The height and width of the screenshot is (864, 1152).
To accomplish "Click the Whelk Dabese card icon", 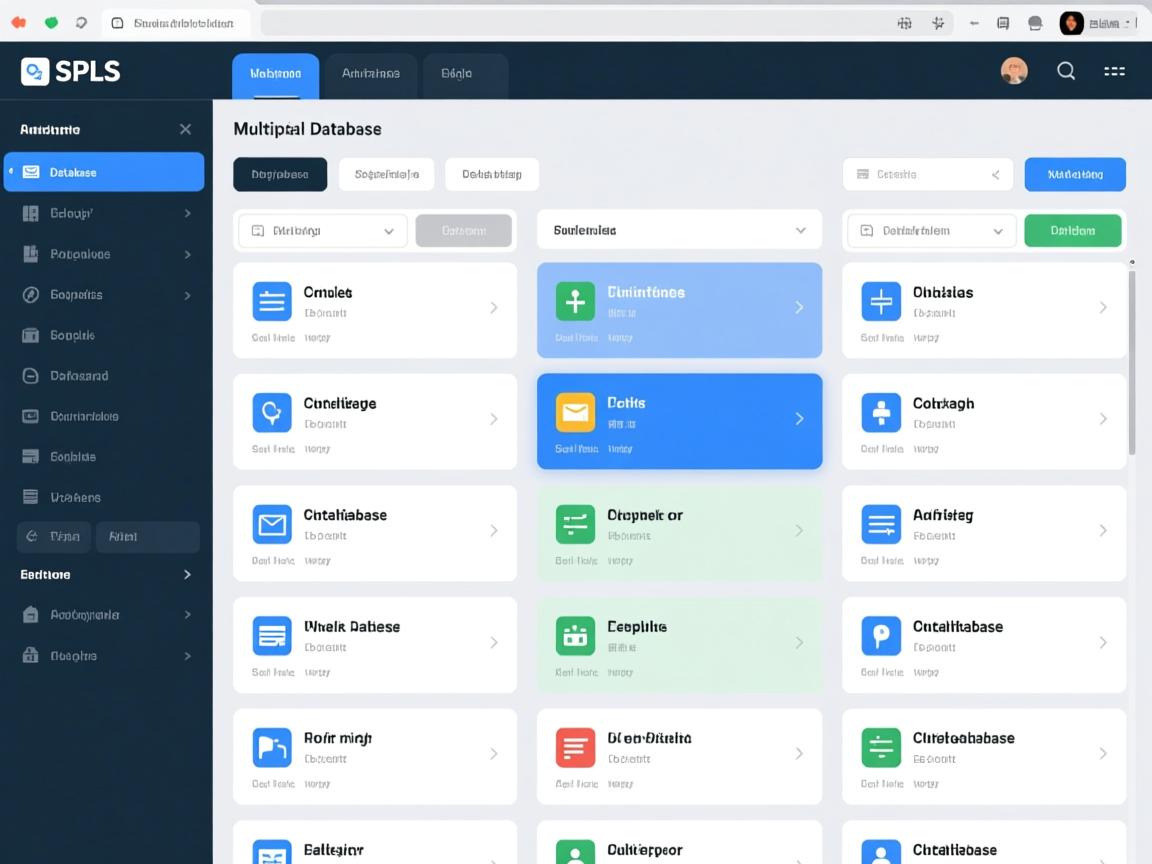I will 272,636.
